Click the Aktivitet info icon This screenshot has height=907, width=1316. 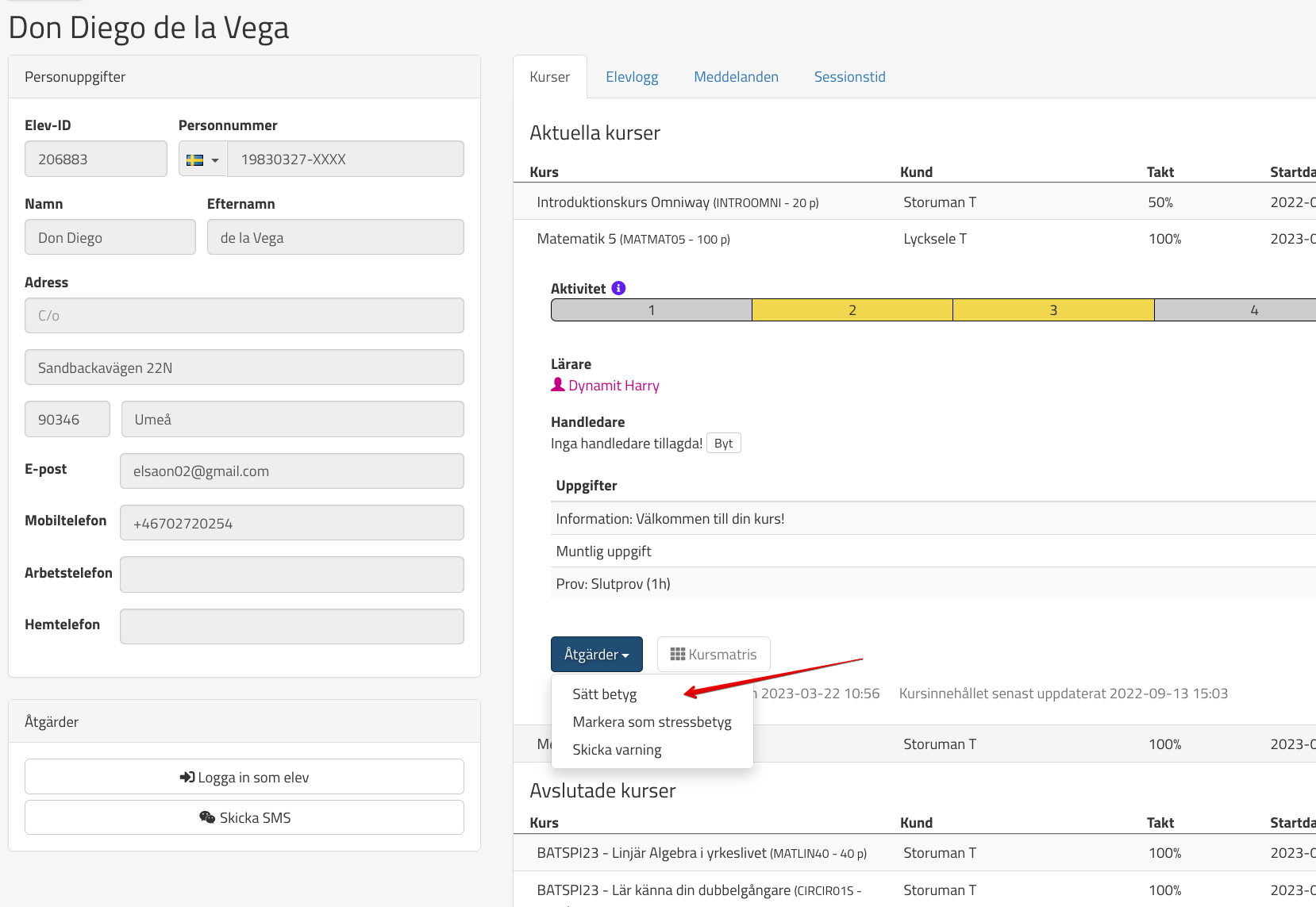[618, 288]
